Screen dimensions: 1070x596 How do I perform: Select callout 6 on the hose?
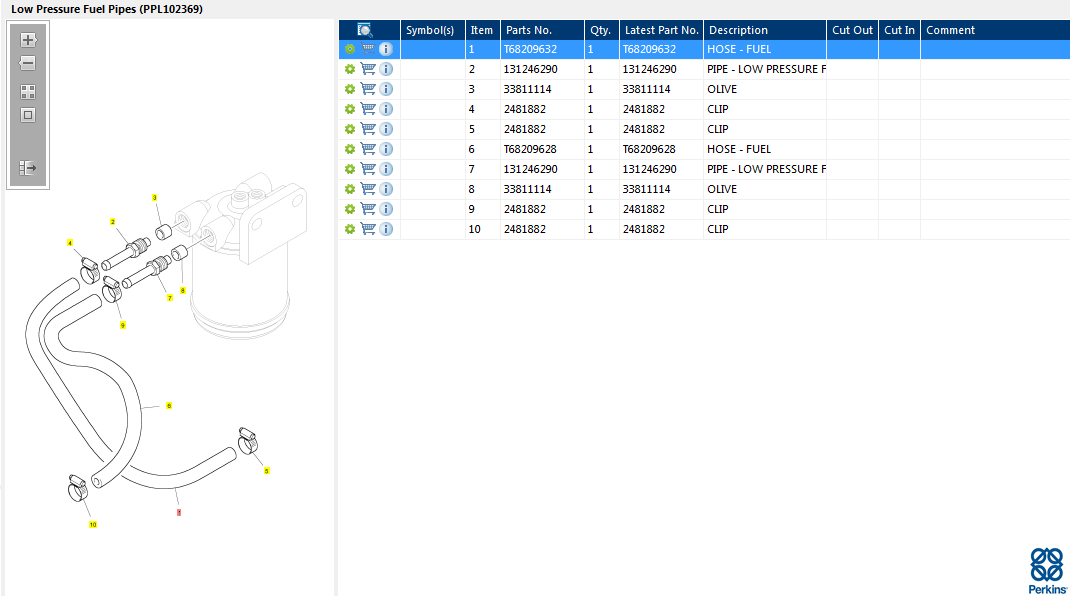pyautogui.click(x=169, y=406)
